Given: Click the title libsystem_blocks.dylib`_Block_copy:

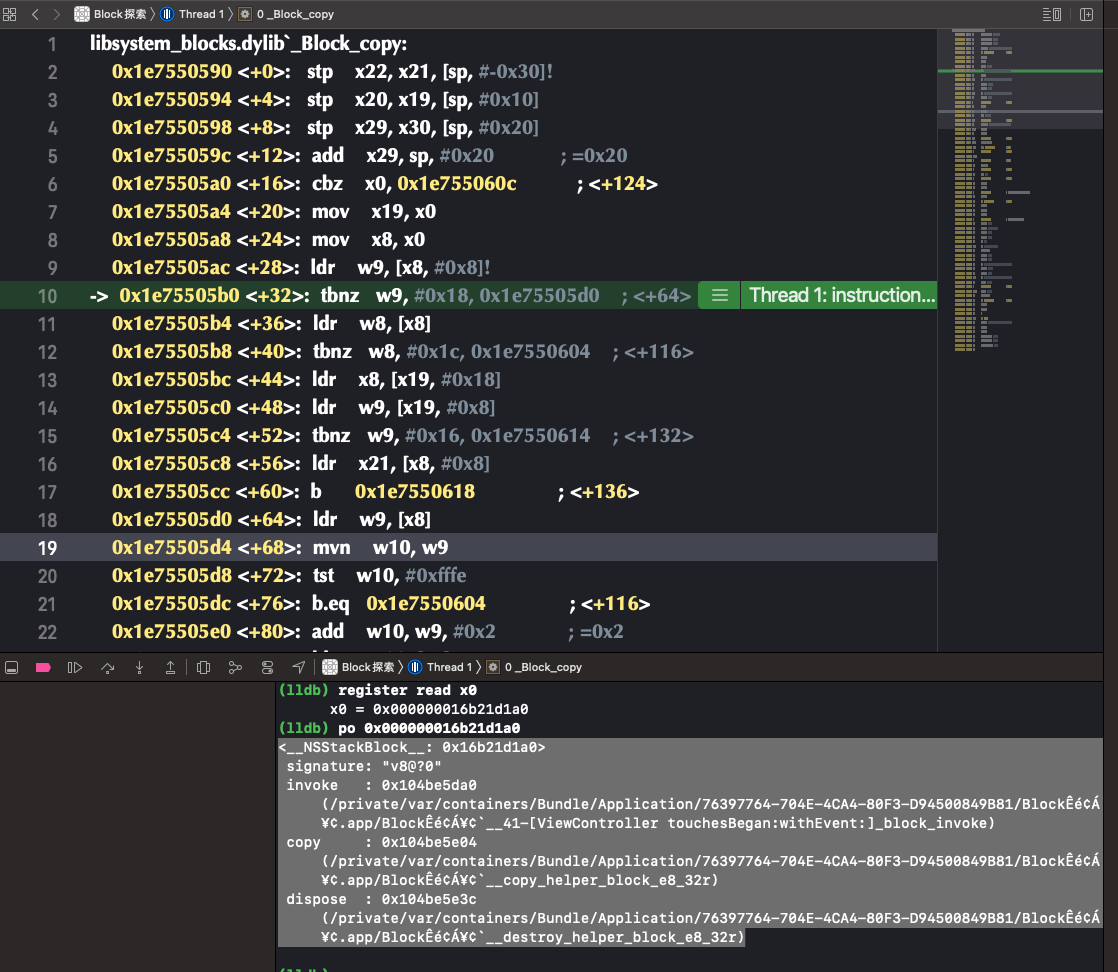Looking at the screenshot, I should click(x=249, y=44).
